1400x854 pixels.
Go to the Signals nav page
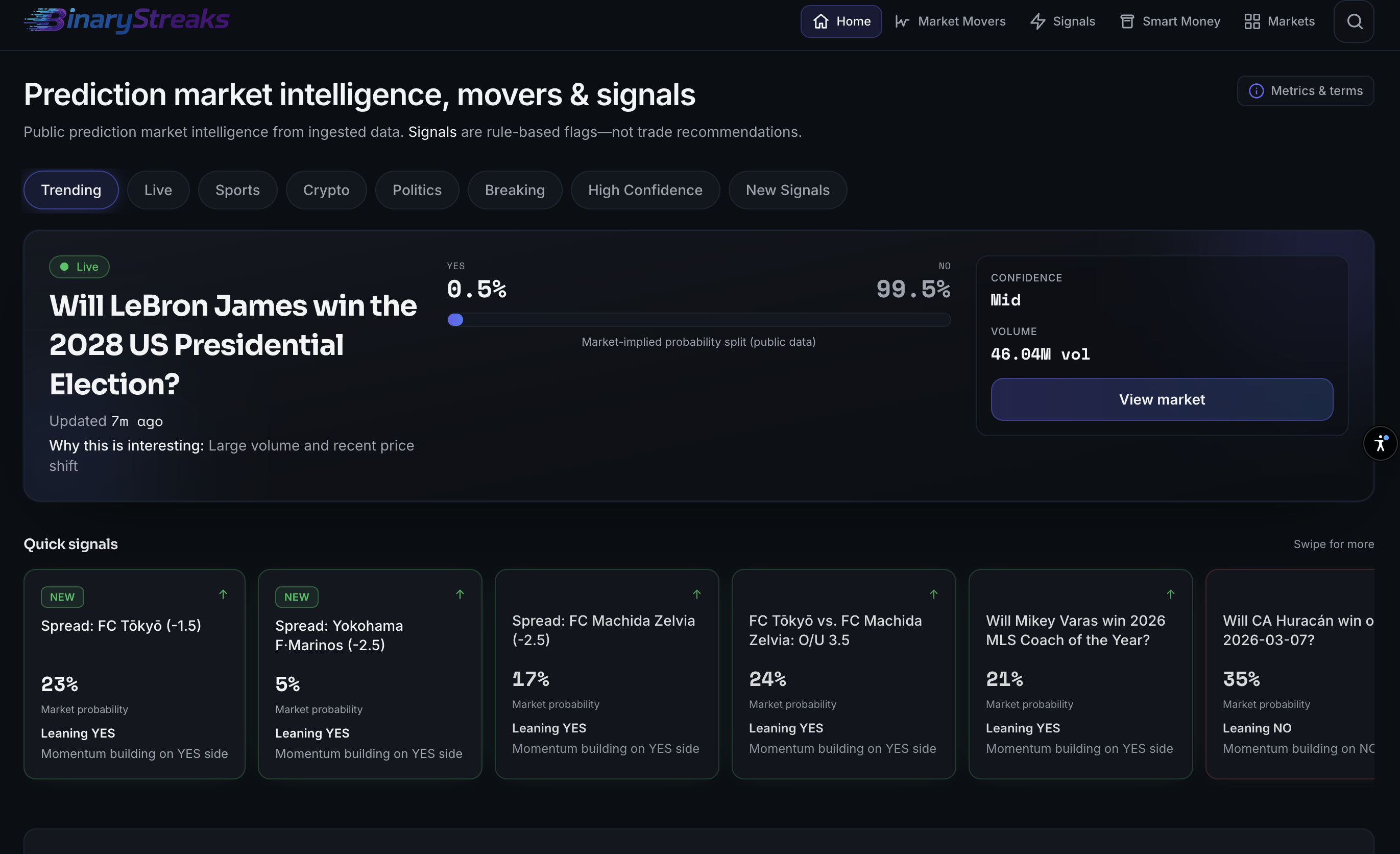(x=1063, y=21)
